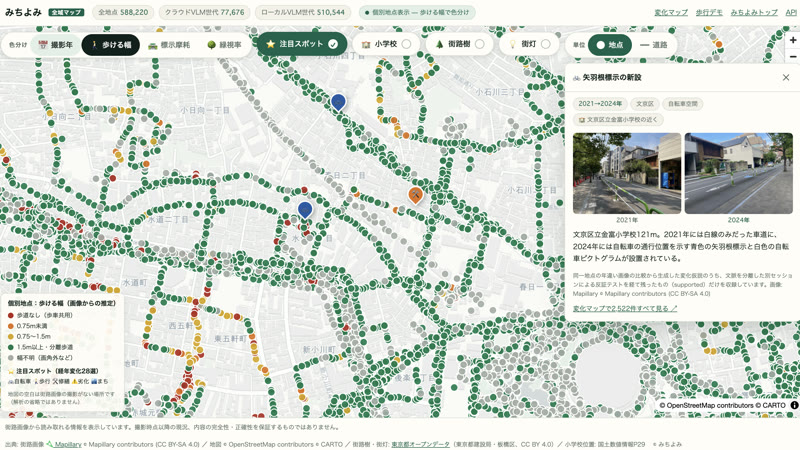
Task: Click the school building icon on 小学校
Action: point(366,44)
